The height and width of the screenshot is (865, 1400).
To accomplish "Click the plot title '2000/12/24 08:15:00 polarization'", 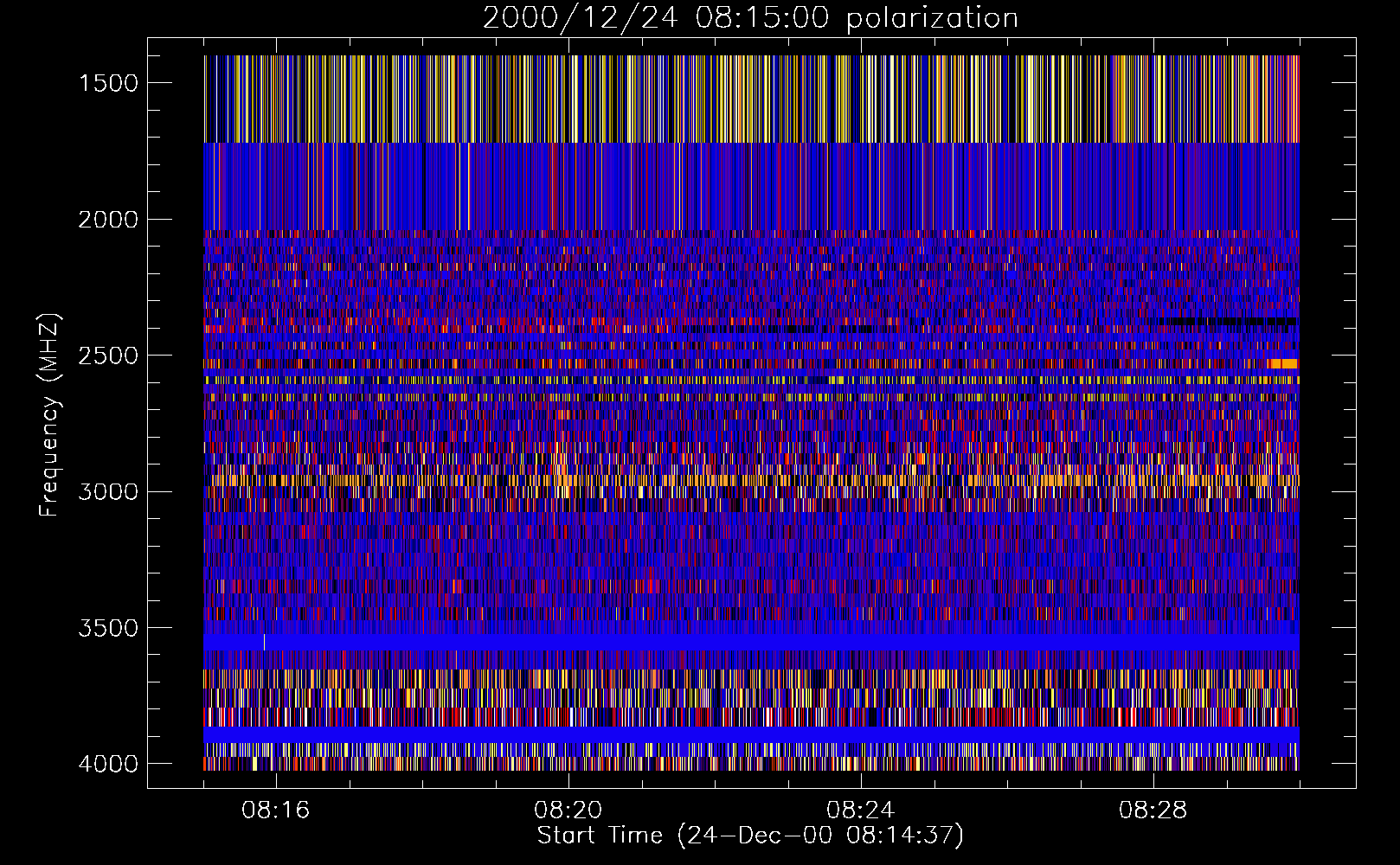I will (750, 18).
